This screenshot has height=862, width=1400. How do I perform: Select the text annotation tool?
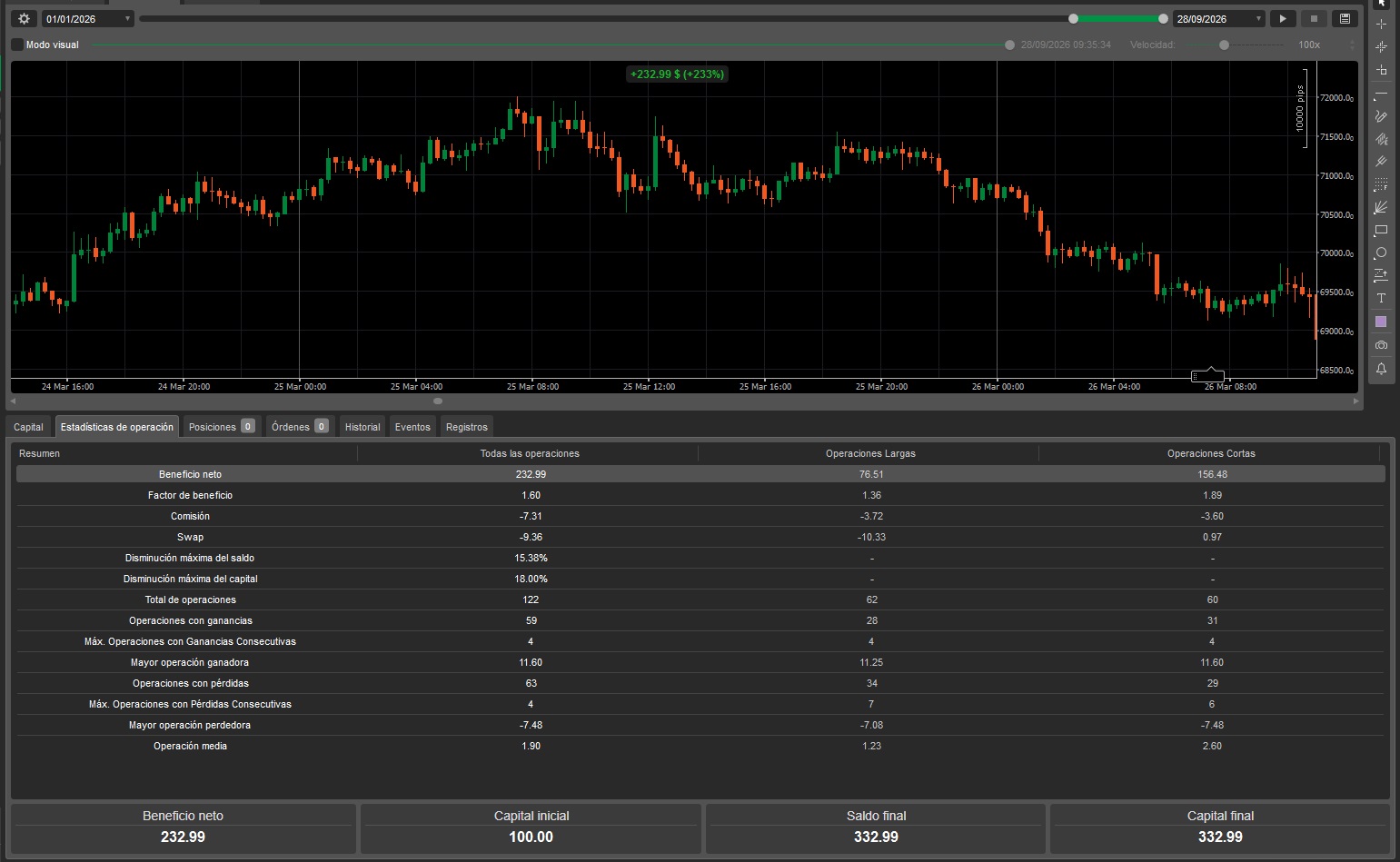[1381, 298]
